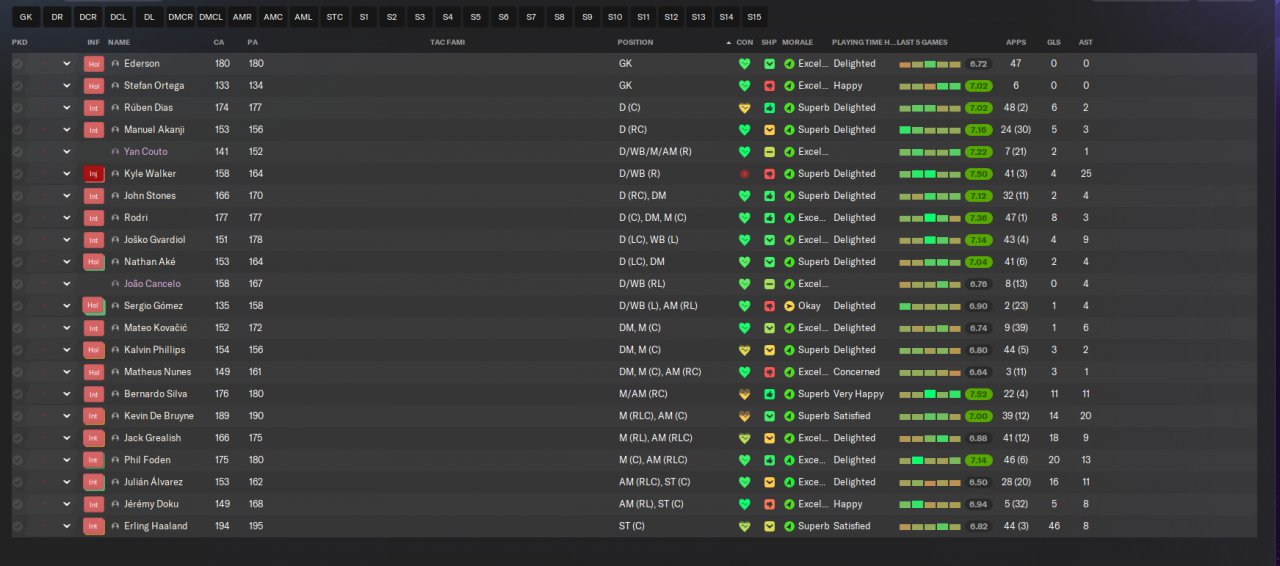Viewport: 1280px width, 566px height.
Task: Click Matheus Nunes's red sharpness icon
Action: coord(769,372)
